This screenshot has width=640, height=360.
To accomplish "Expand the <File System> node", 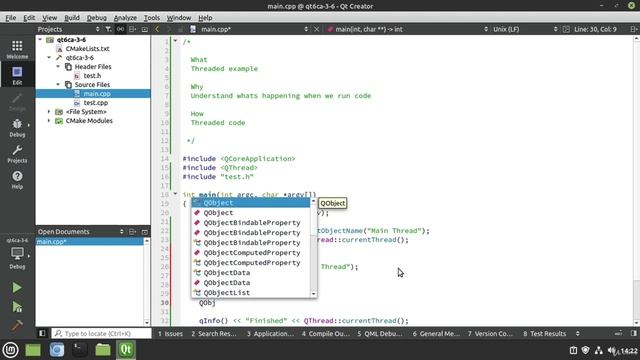I will coord(49,111).
